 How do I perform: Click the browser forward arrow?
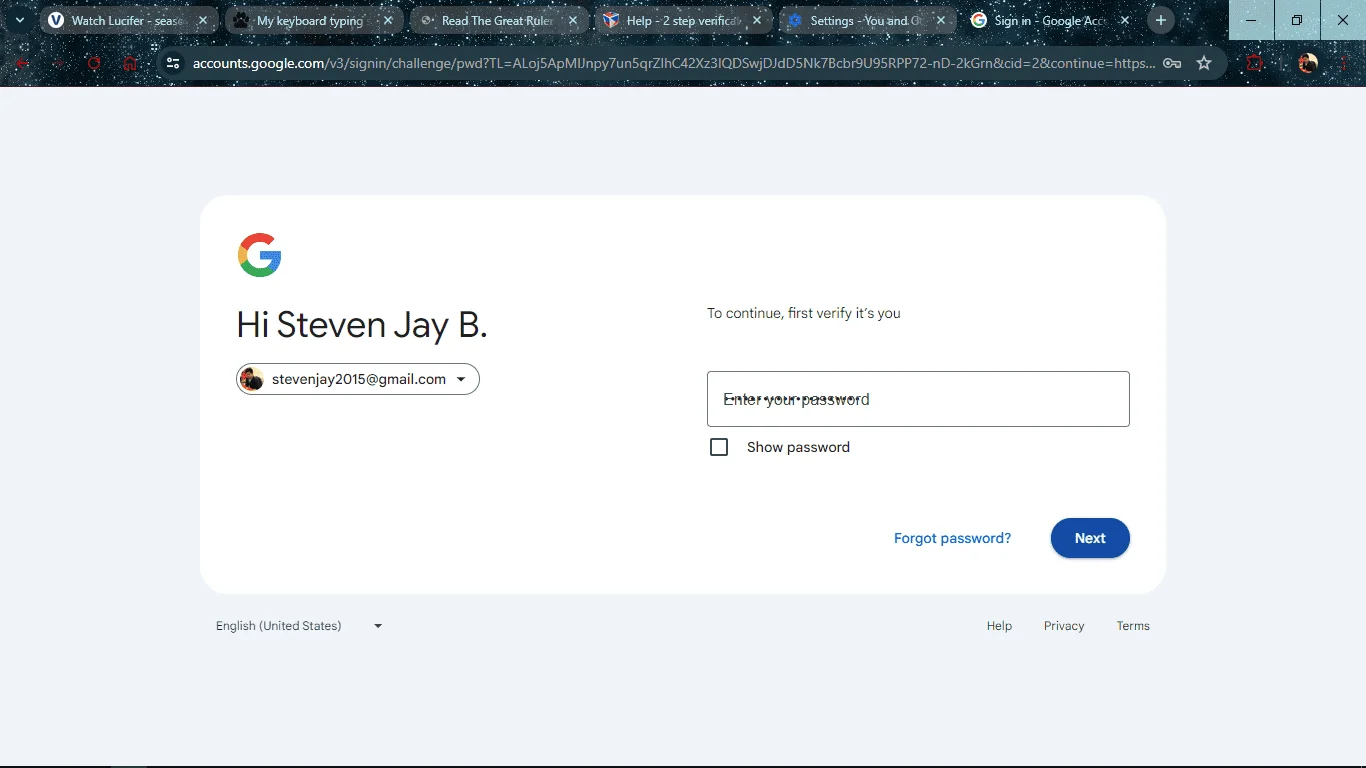pos(58,63)
